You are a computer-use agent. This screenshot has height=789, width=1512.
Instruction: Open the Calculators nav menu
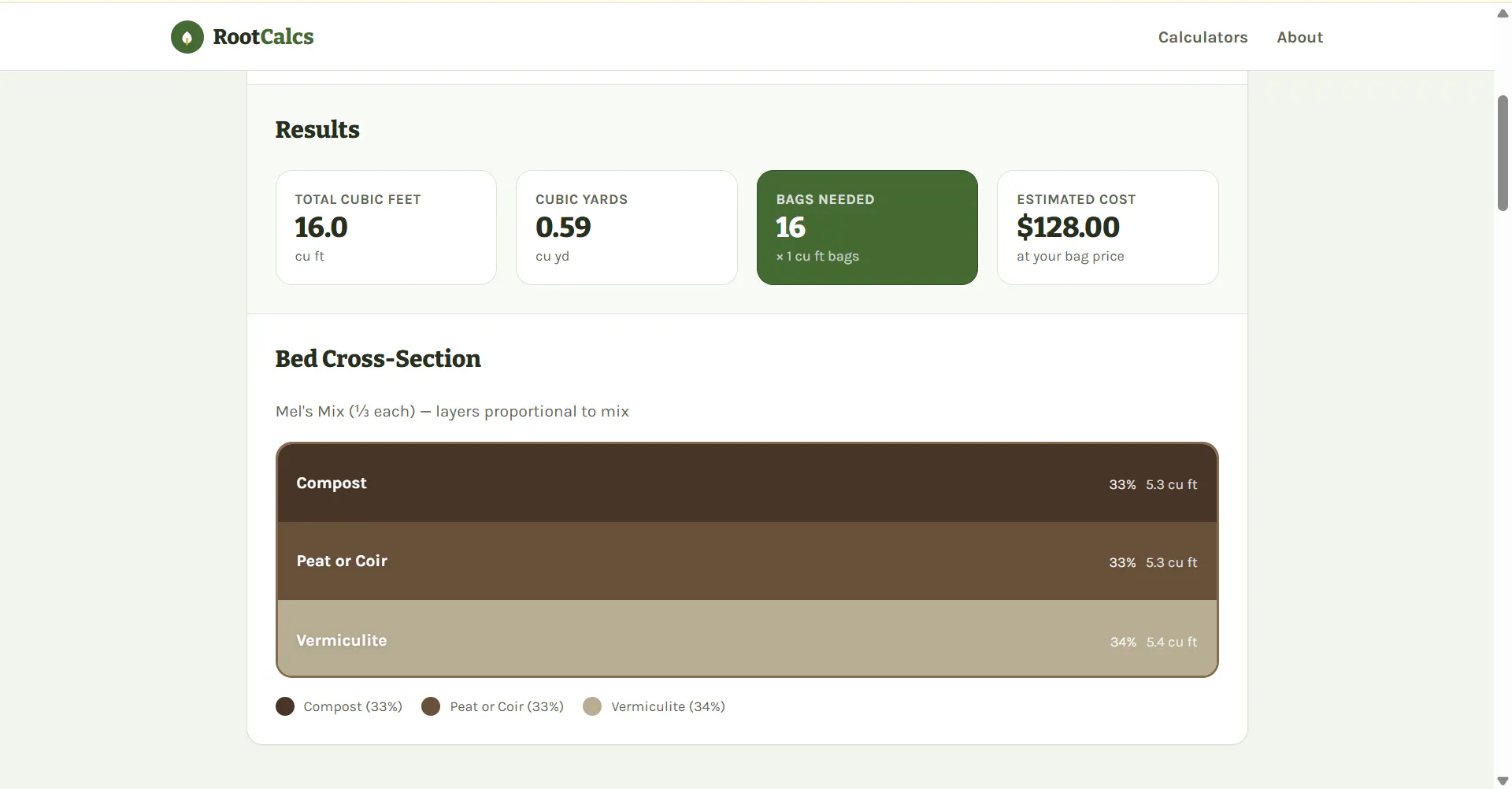(x=1203, y=37)
